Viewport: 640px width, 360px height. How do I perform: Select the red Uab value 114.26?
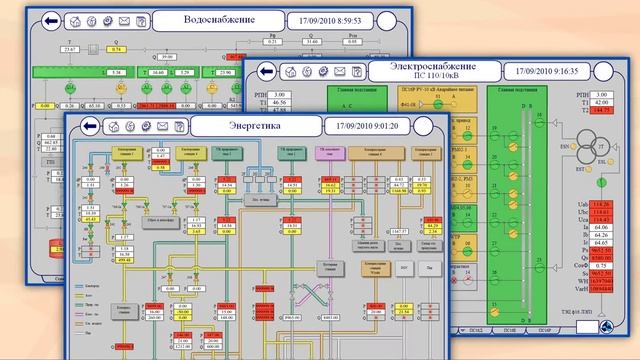[602, 204]
